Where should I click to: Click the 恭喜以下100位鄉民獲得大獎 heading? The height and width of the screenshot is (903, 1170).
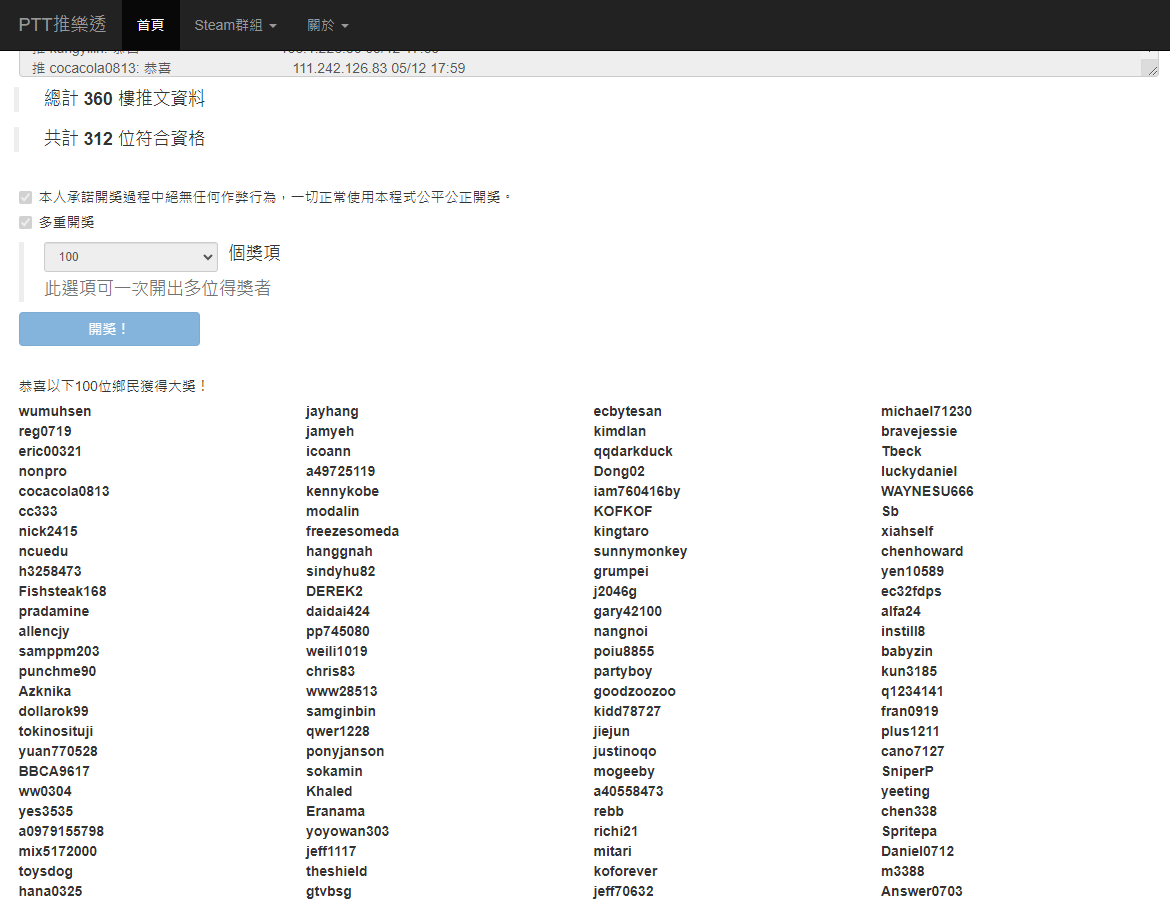(113, 386)
